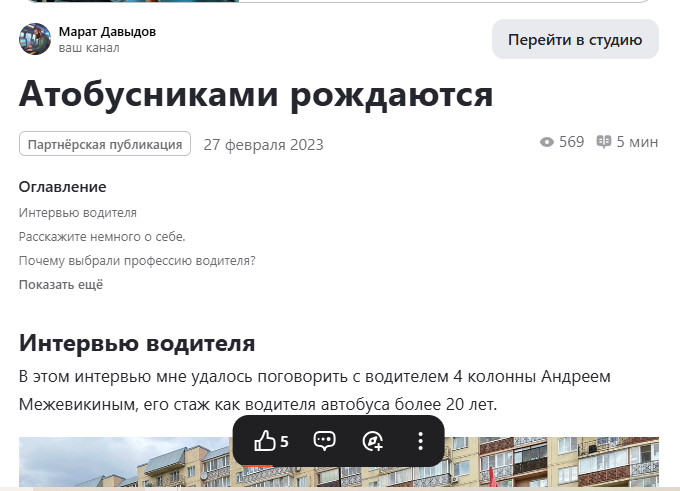Click the reading time book icon

coord(604,141)
